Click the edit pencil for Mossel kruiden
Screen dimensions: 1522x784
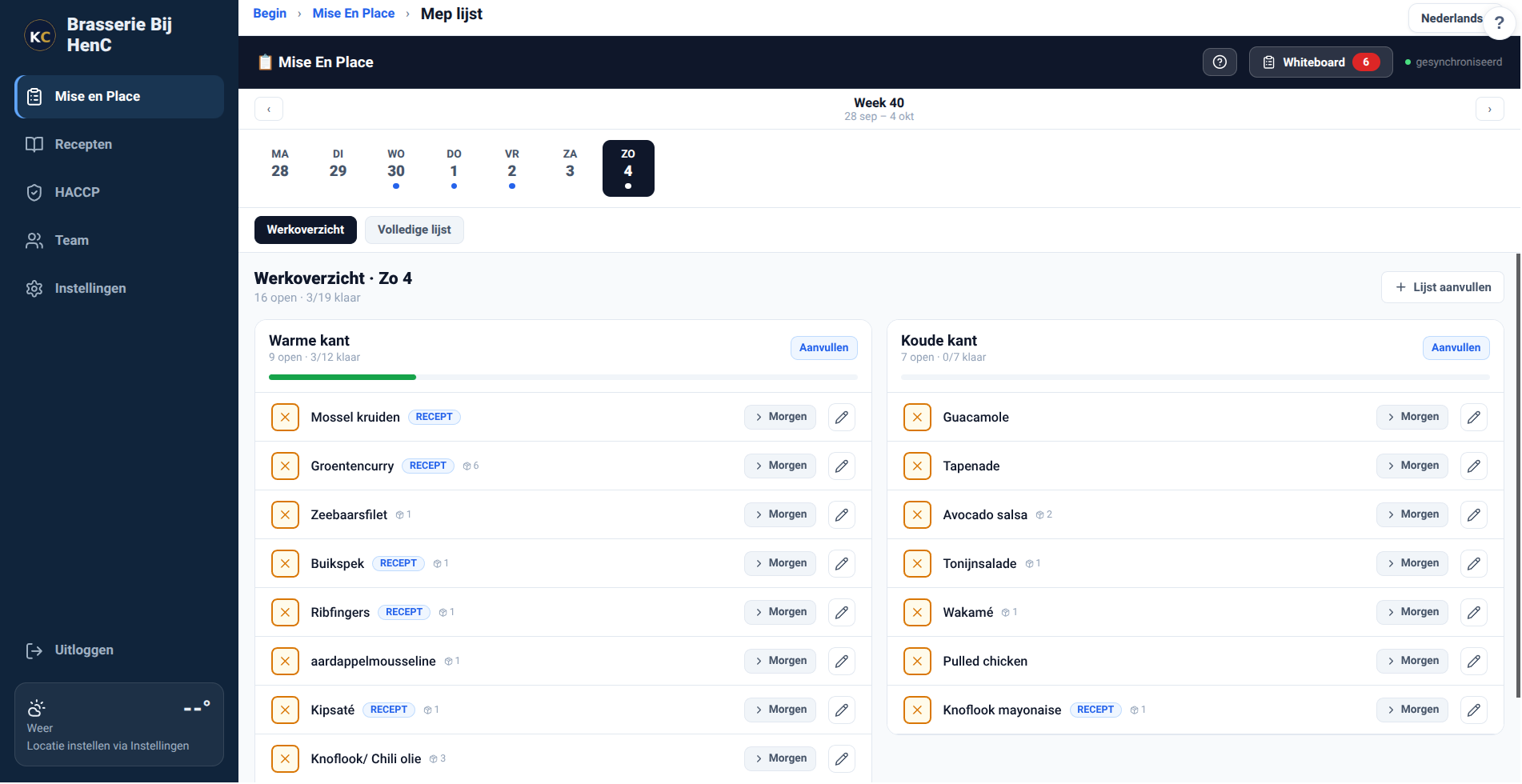[842, 417]
